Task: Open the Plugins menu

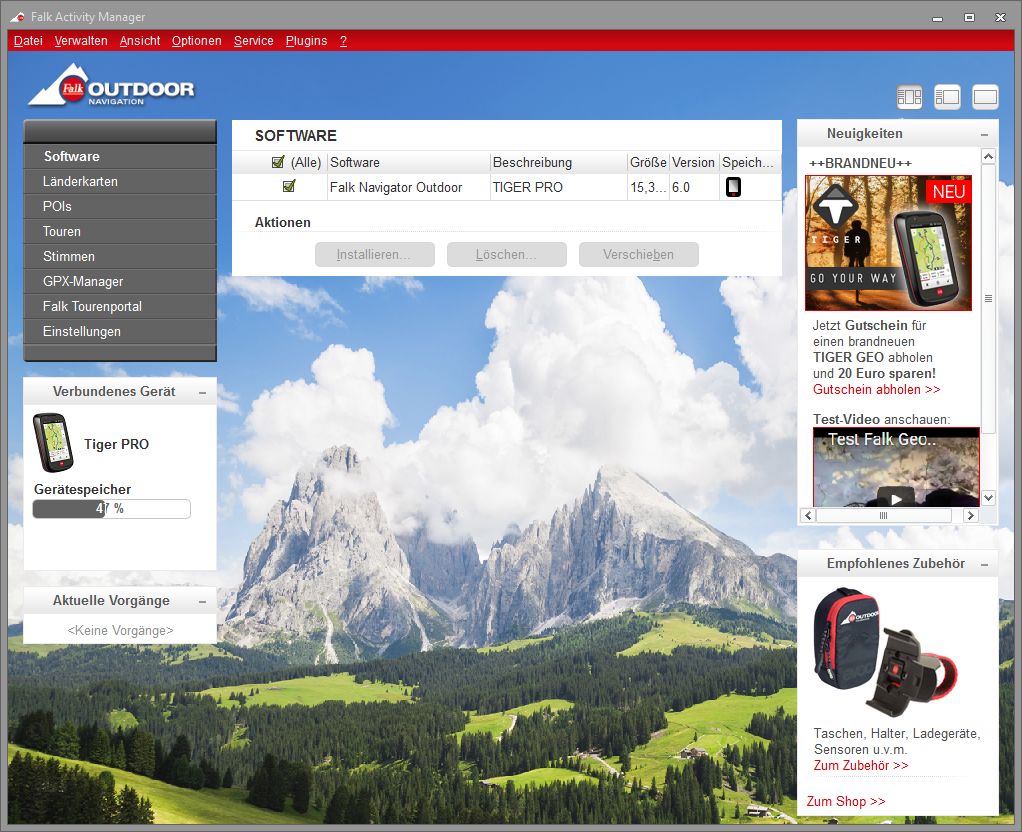Action: coord(306,40)
